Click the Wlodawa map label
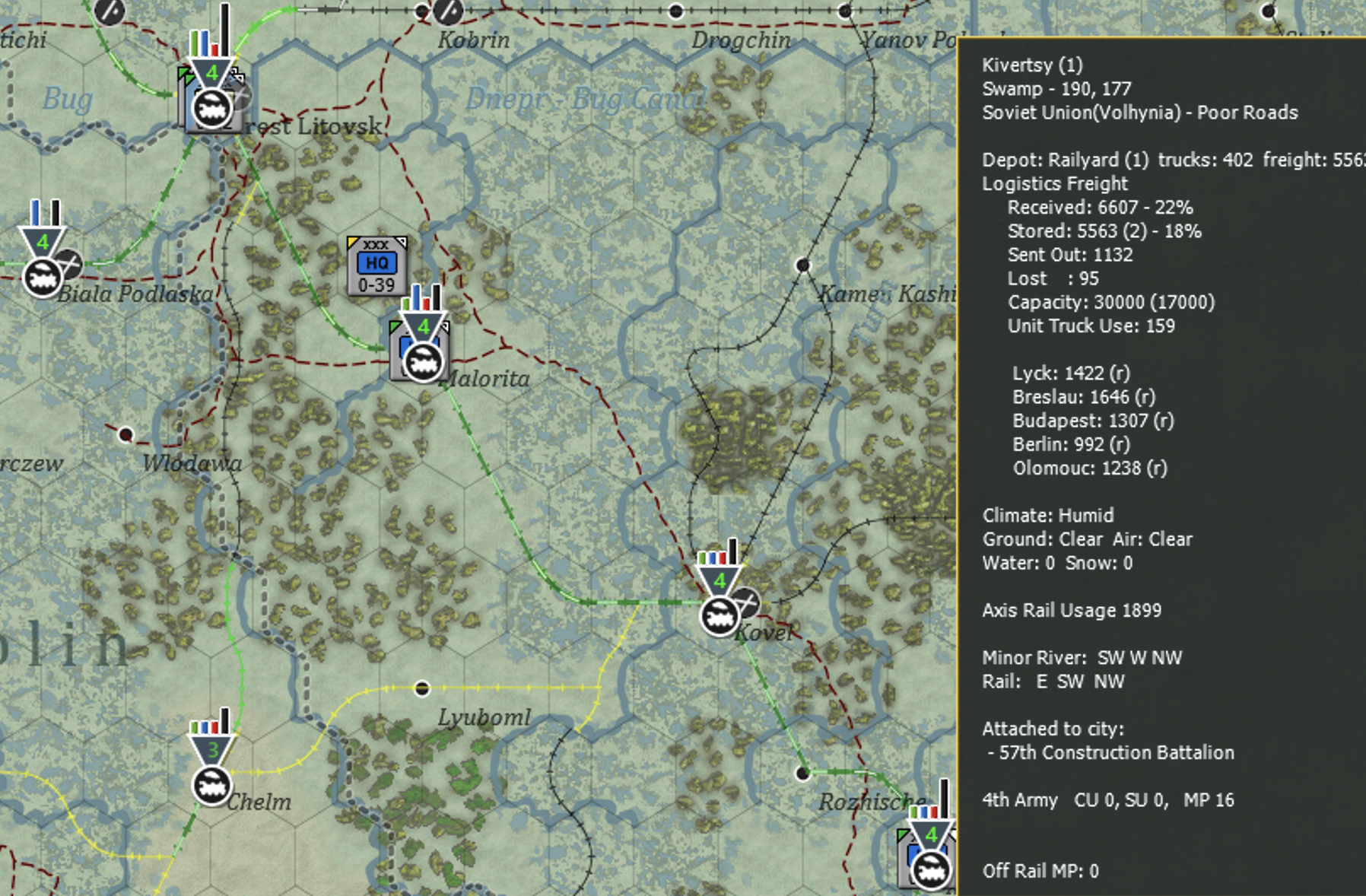Viewport: 1366px width, 896px height. click(x=192, y=462)
